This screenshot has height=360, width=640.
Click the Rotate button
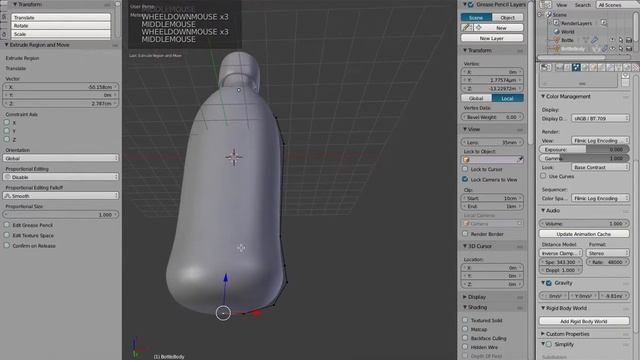61,26
